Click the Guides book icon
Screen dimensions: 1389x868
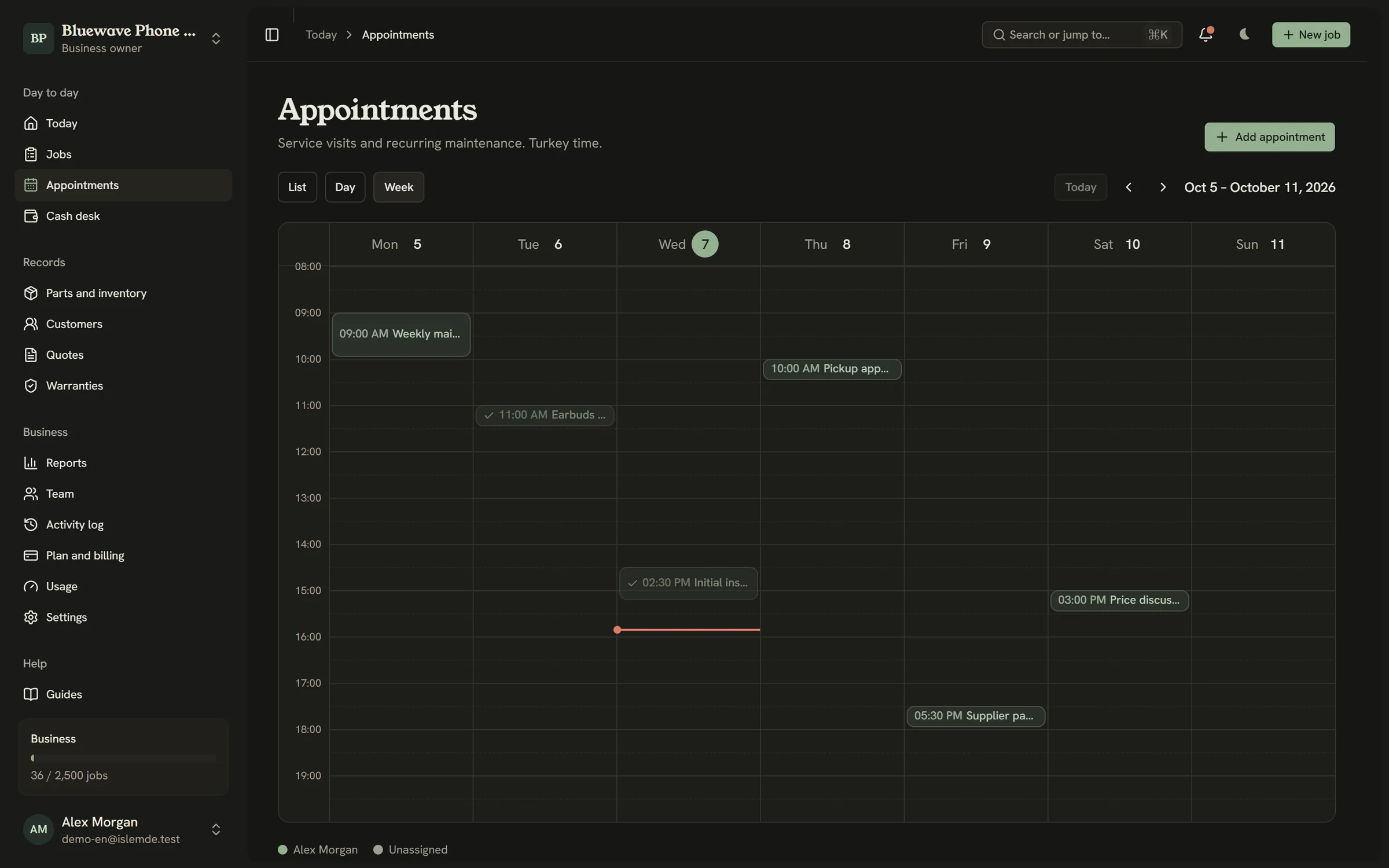pos(31,694)
